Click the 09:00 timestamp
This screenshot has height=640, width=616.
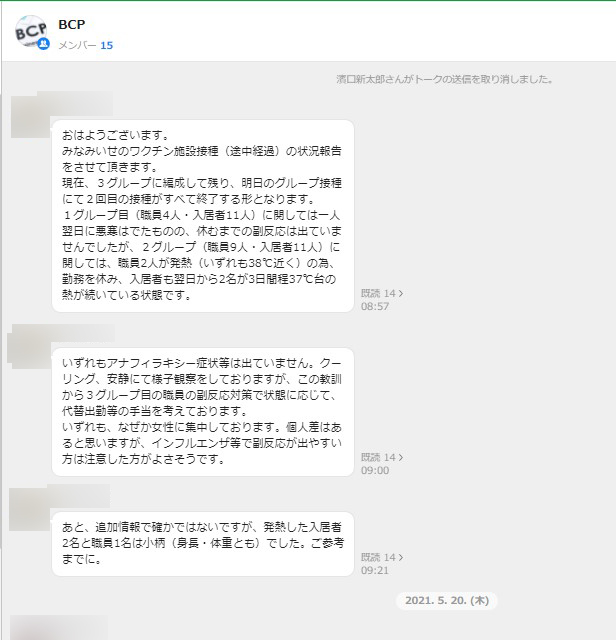coord(375,470)
